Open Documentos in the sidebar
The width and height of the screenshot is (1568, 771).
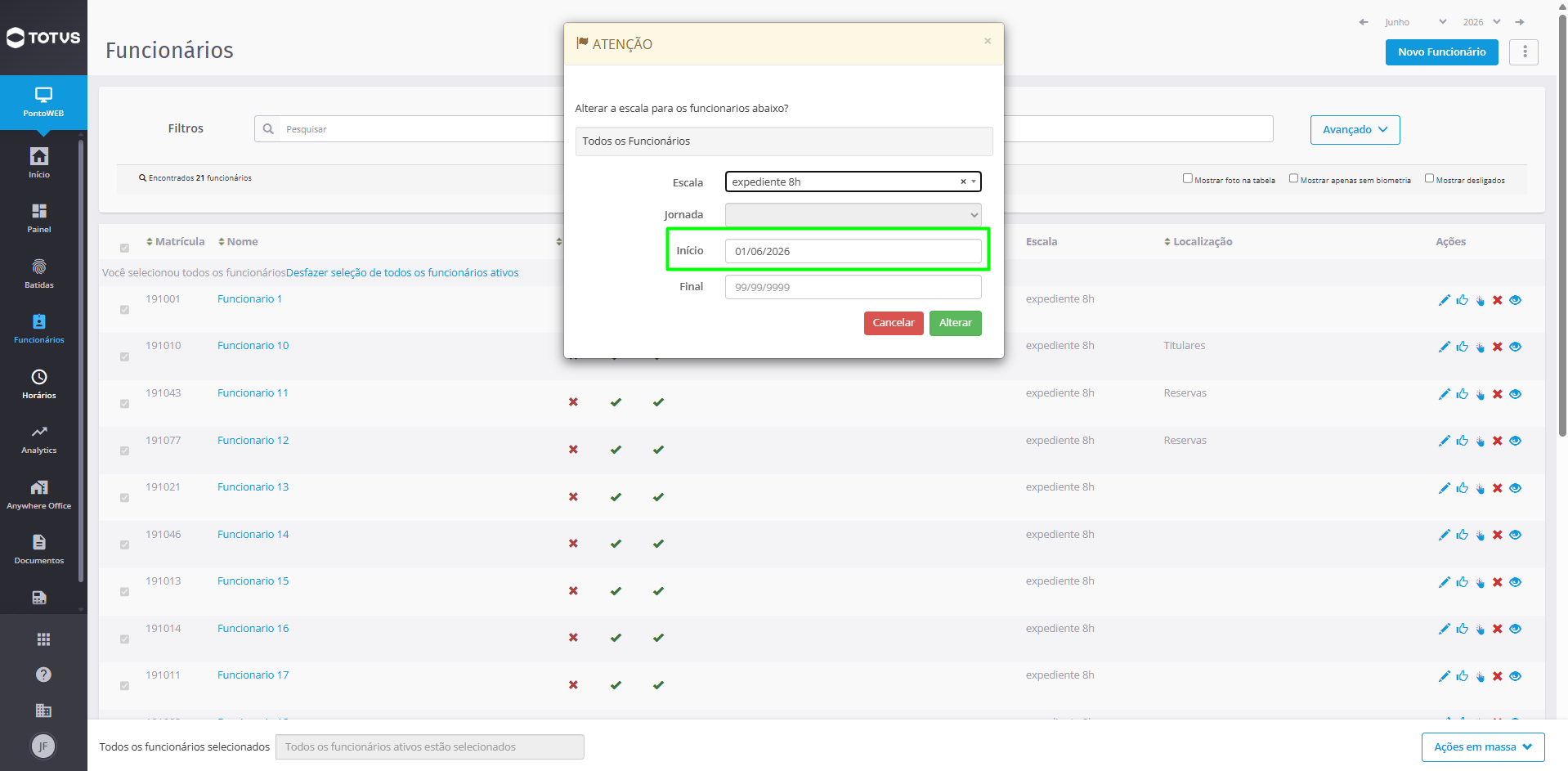39,549
